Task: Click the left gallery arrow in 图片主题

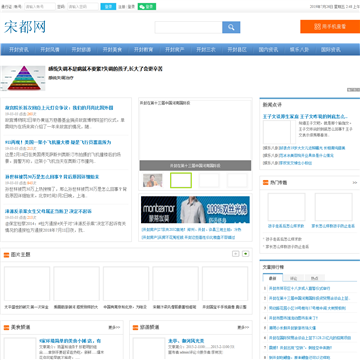Action: (236, 254)
